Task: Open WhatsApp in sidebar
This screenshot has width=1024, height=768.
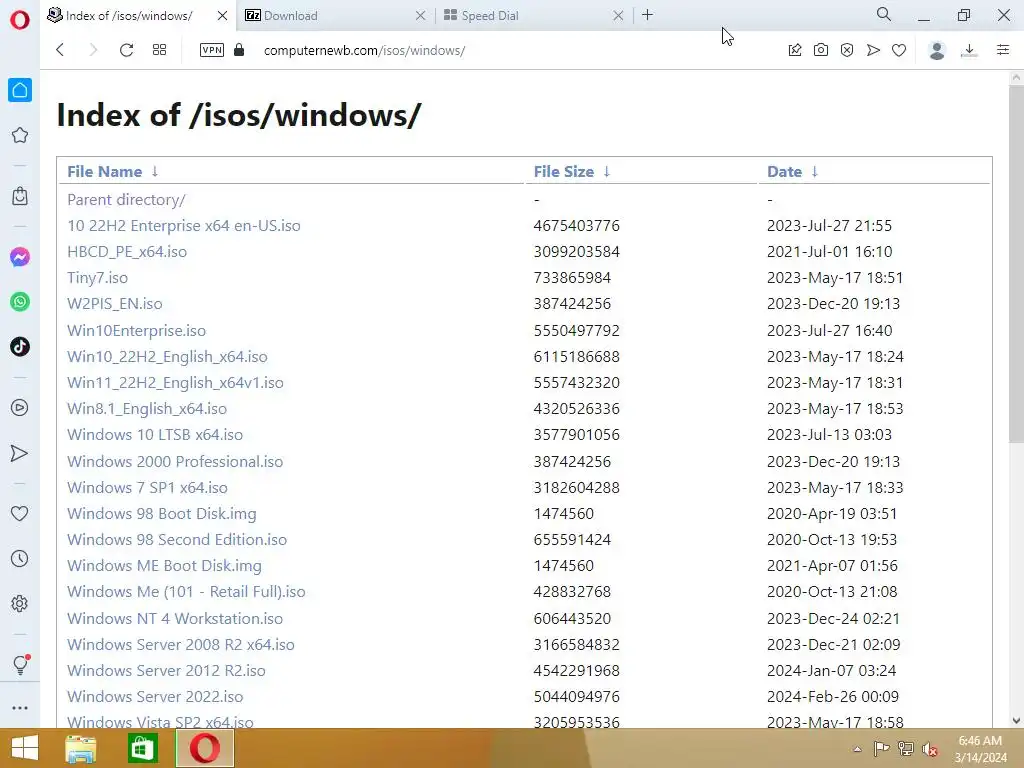Action: coord(20,302)
